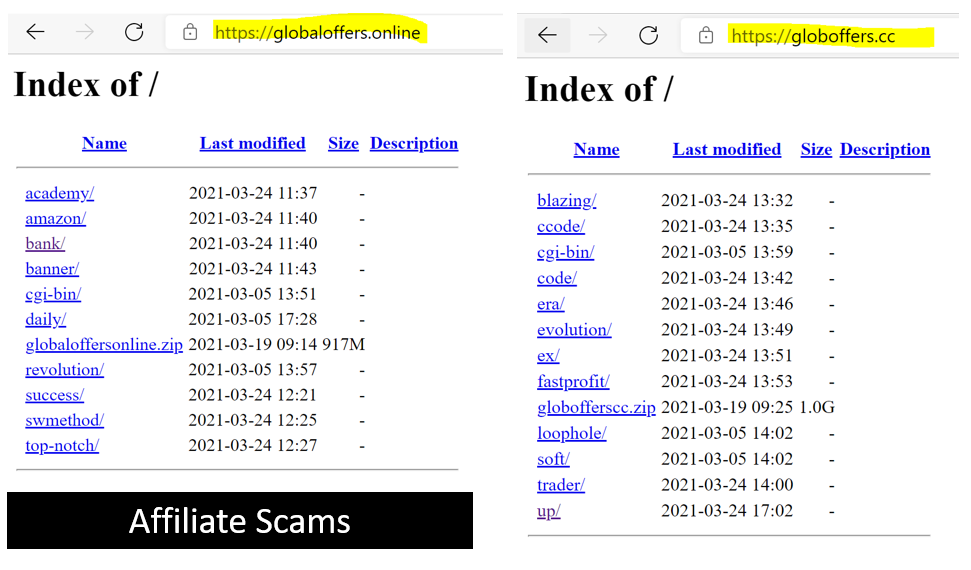Screen dimensions: 971x570
Task: Click the date 2021-03-24 14:00
Action: (727, 485)
